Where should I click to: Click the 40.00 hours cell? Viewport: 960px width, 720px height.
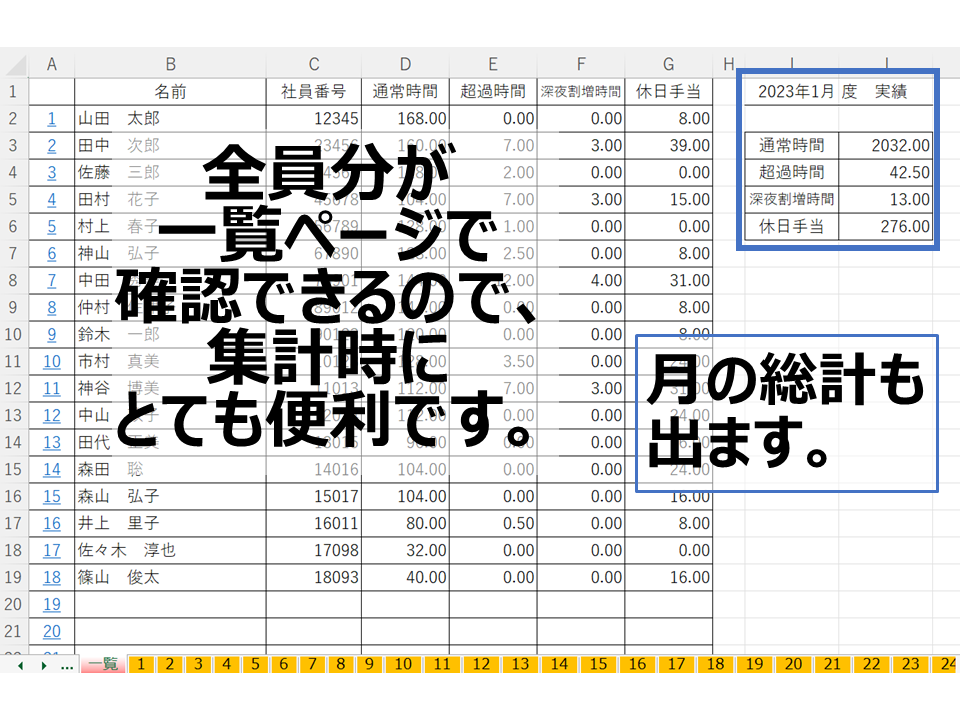tap(405, 577)
